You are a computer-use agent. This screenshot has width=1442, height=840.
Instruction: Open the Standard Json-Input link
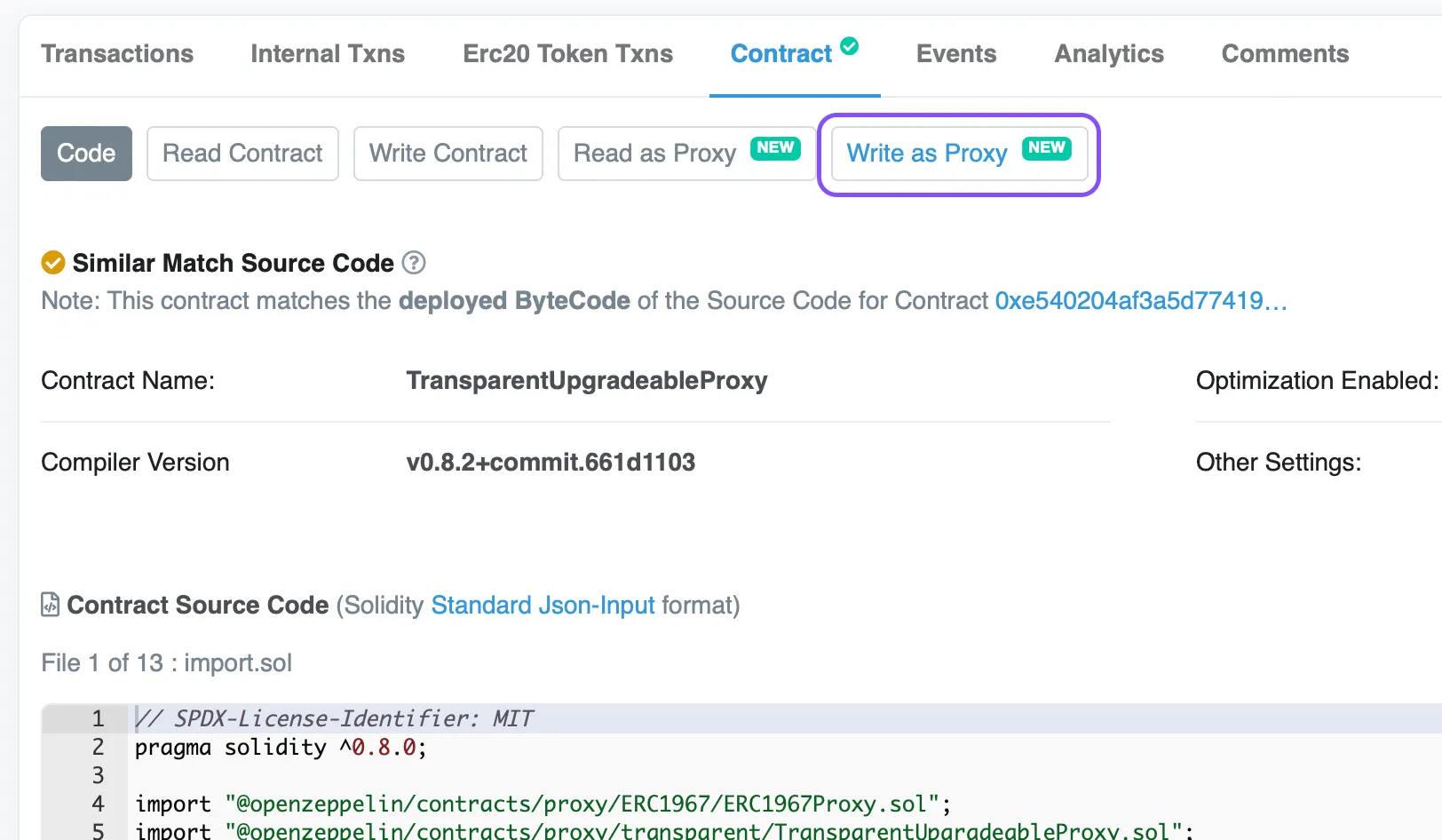(543, 606)
